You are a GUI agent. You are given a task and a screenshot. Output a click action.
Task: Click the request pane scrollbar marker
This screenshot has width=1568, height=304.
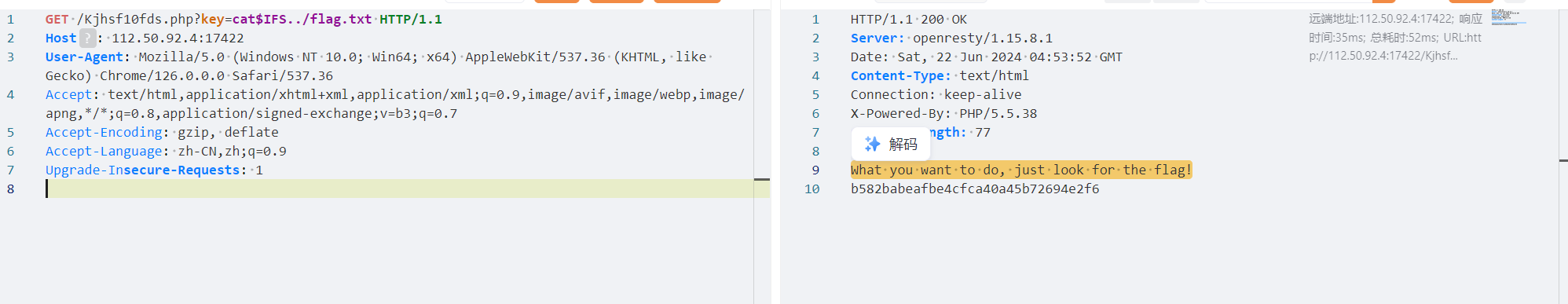[x=762, y=179]
